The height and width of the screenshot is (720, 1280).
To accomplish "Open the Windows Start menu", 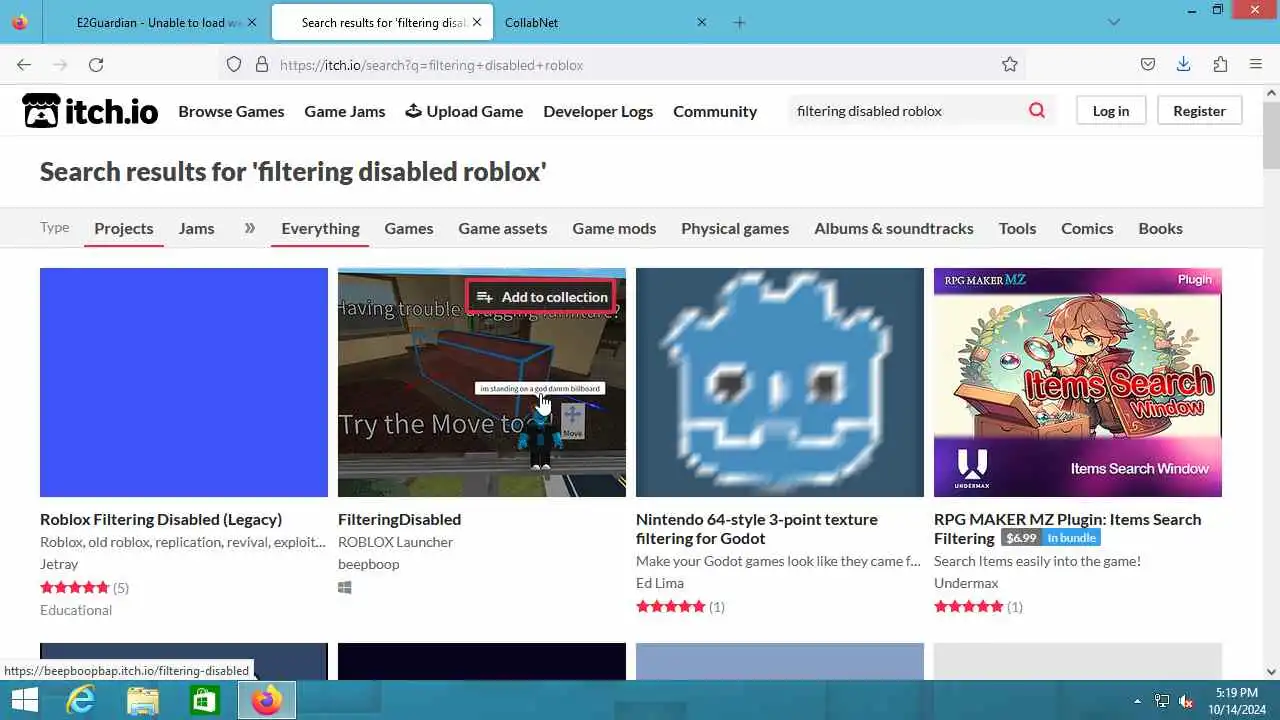I will (24, 700).
